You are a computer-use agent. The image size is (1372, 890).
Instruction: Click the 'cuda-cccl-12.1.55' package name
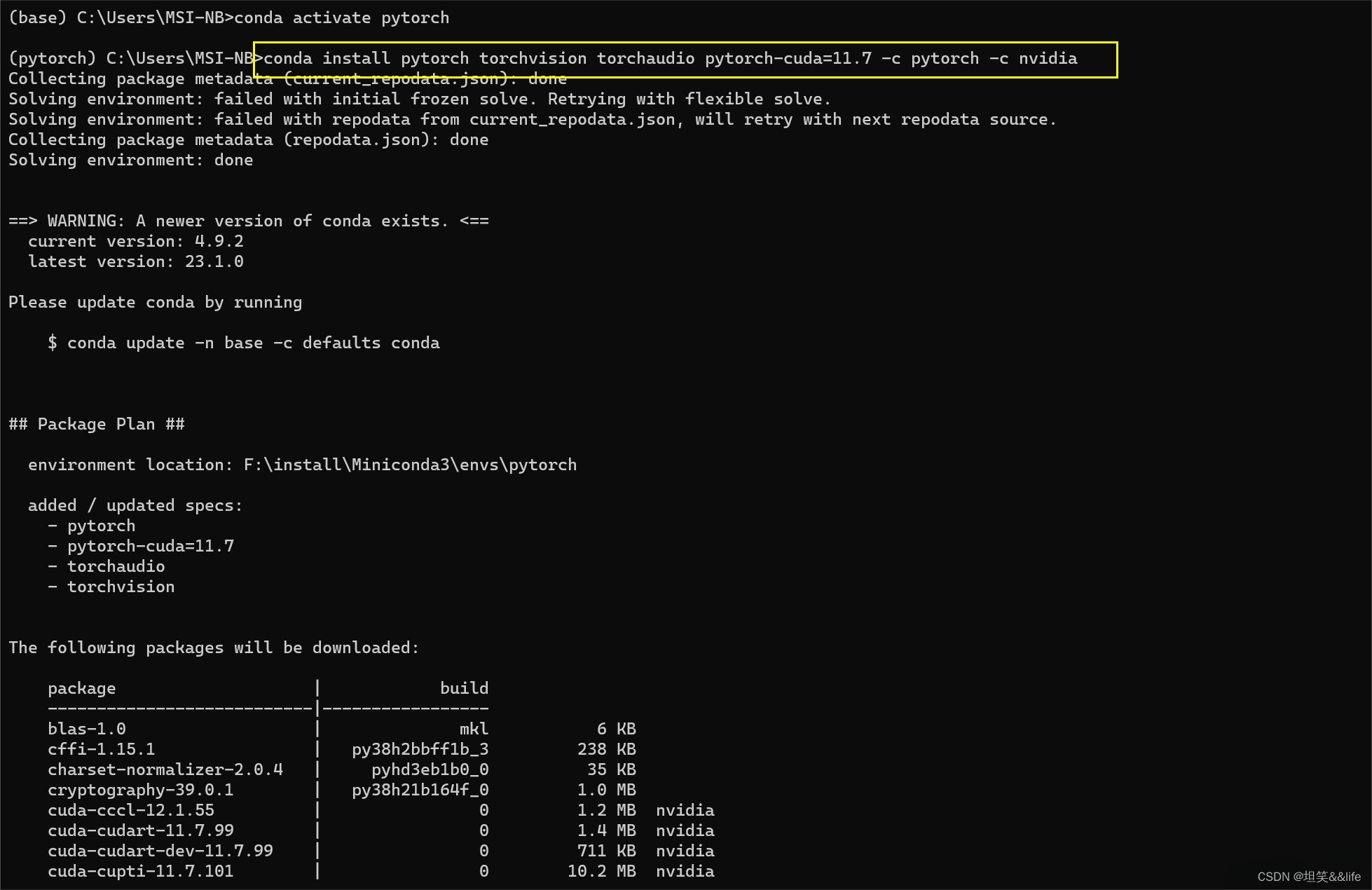131,810
